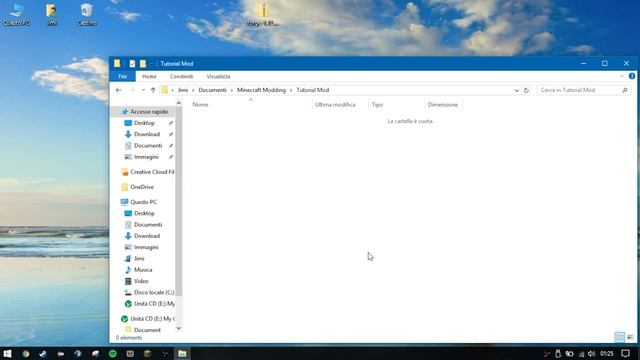Click the navigation pane scroll down arrow

[178, 328]
